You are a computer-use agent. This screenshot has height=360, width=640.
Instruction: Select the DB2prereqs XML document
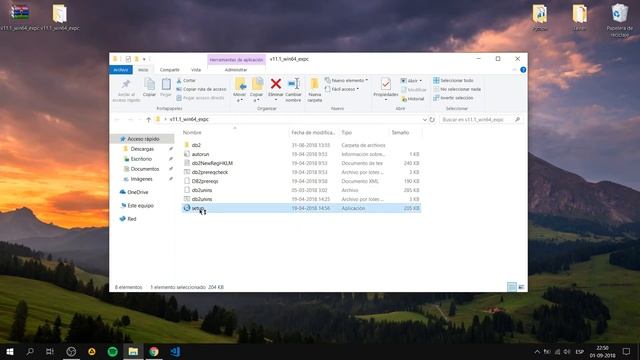click(x=301, y=181)
